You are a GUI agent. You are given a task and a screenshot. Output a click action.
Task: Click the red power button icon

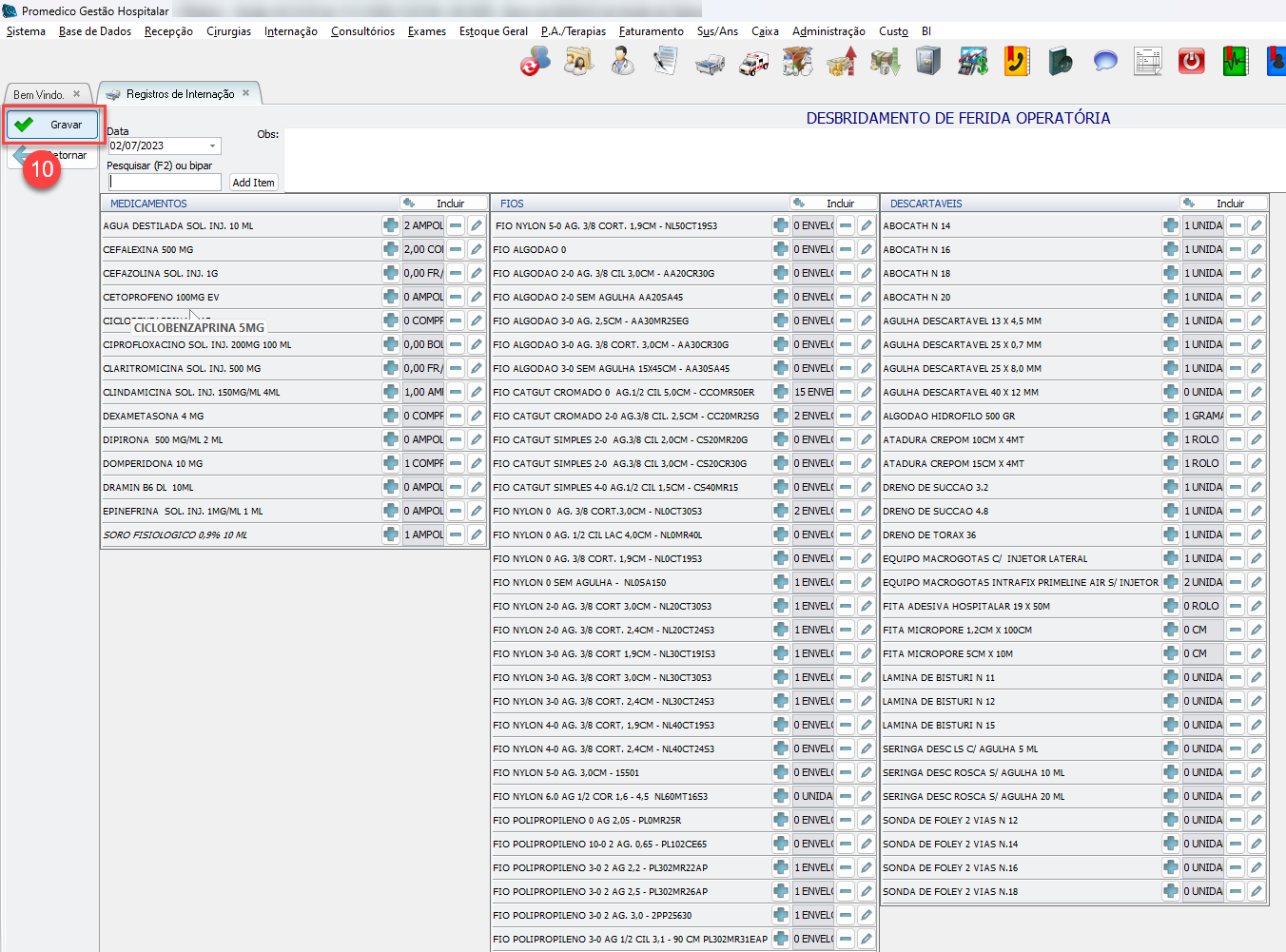pyautogui.click(x=1191, y=62)
